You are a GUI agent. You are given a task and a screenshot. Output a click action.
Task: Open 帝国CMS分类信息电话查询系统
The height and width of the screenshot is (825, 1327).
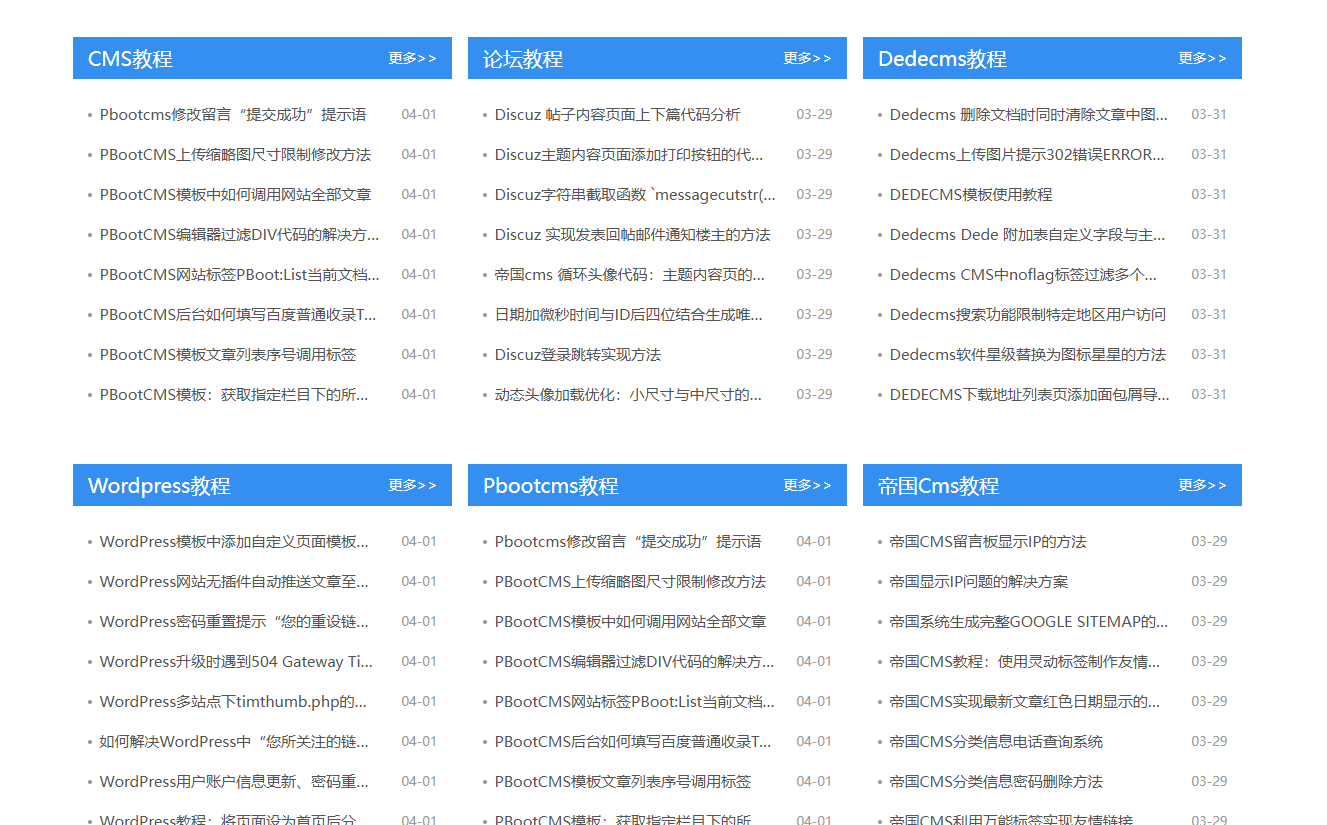[x=996, y=742]
